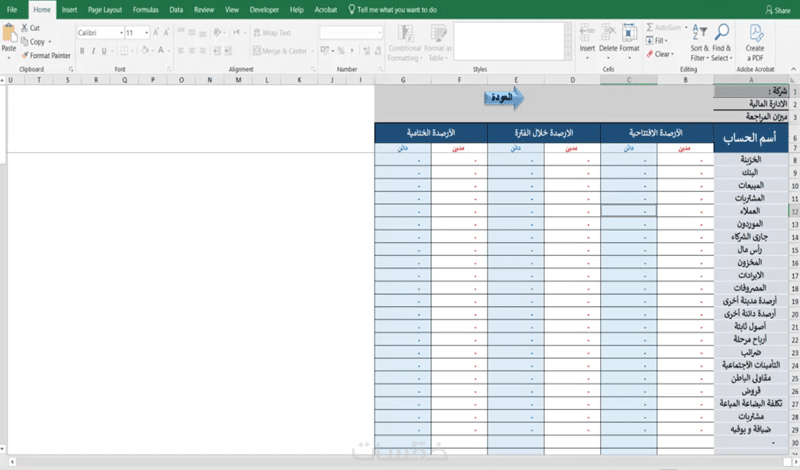This screenshot has height=470, width=800.
Task: Open the Styles gallery more arrow
Action: [x=568, y=54]
